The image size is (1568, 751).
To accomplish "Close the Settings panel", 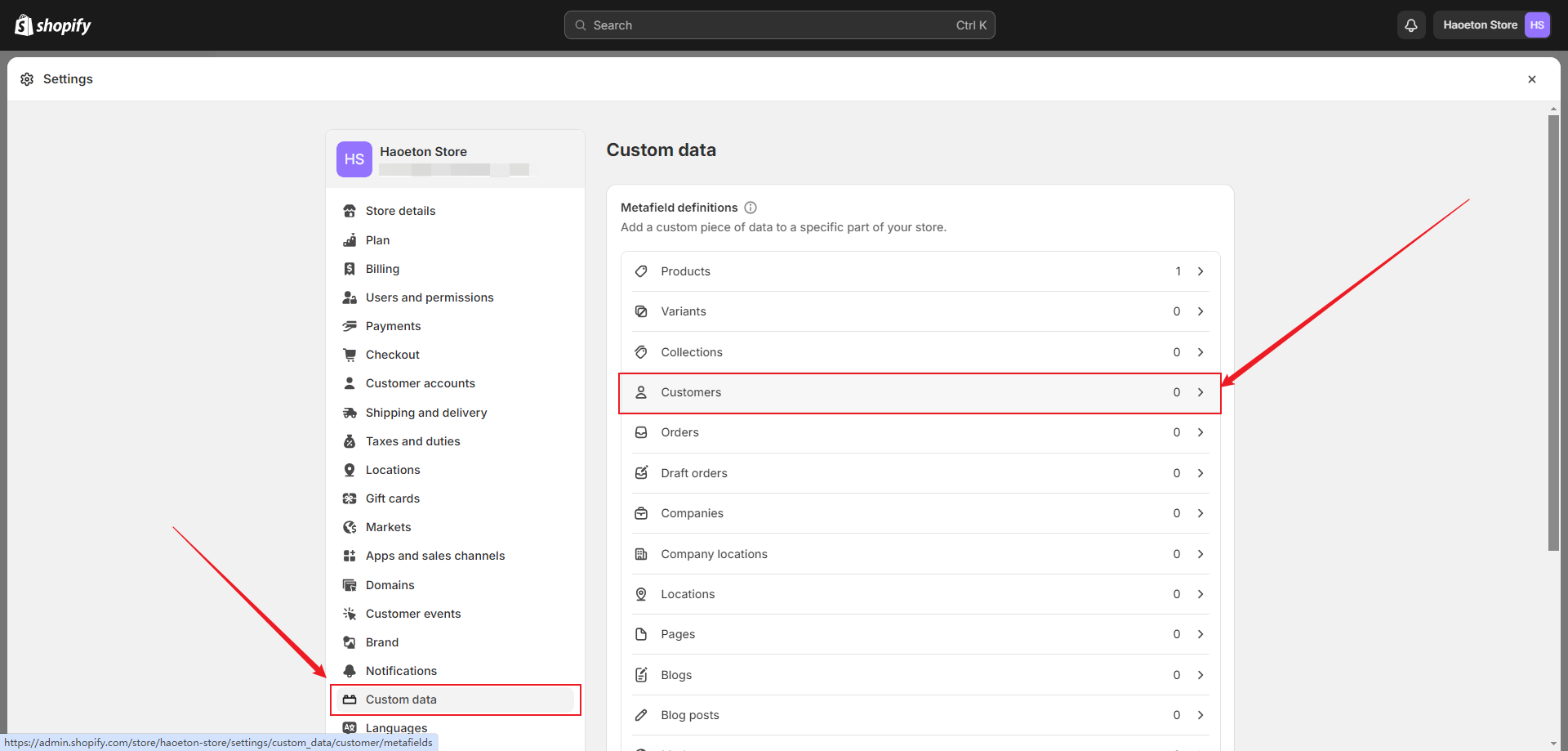I will 1532,79.
